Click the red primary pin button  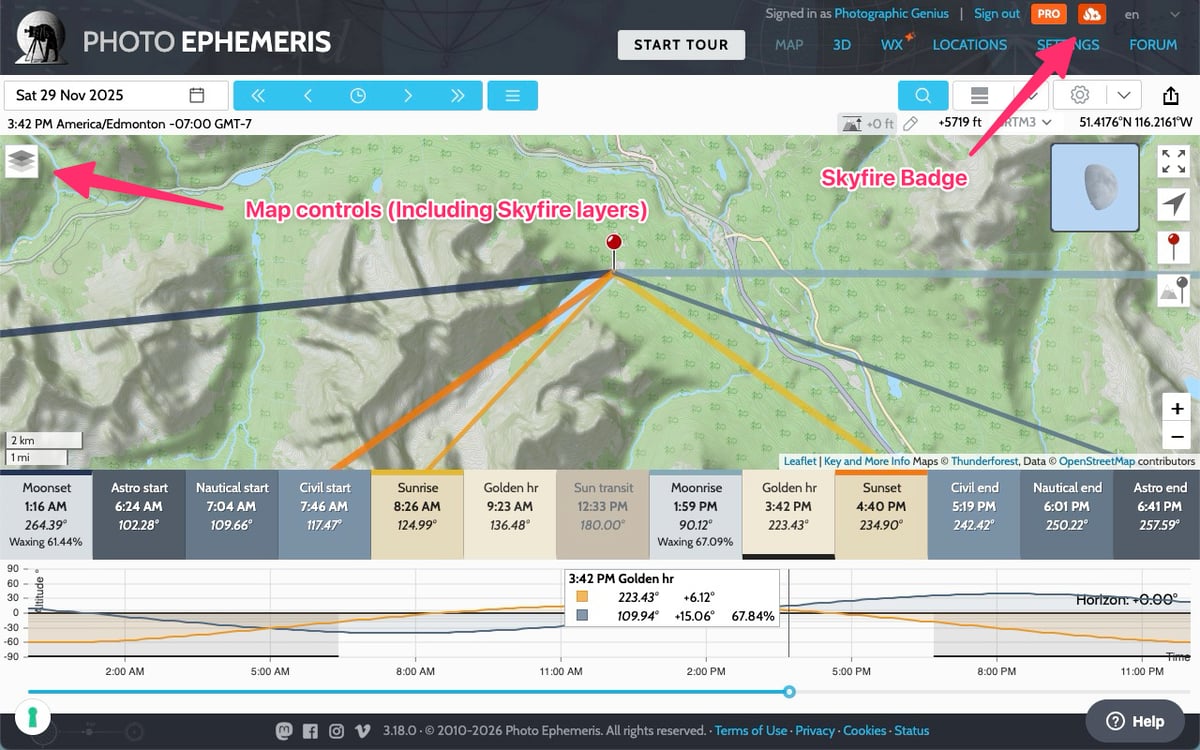1173,247
